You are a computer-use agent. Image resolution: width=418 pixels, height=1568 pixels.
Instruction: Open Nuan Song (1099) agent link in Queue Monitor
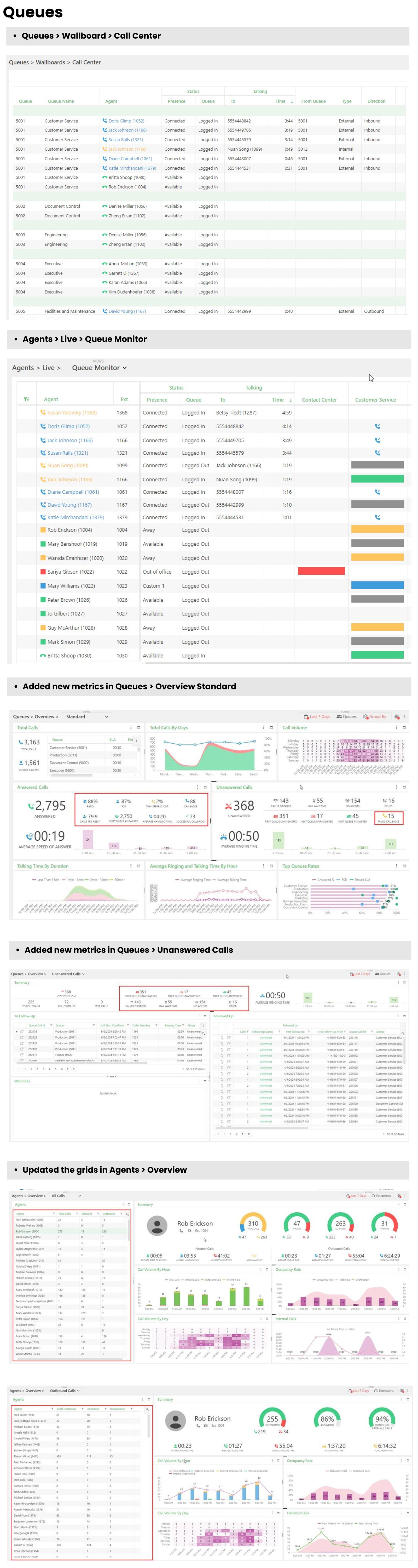coord(68,466)
